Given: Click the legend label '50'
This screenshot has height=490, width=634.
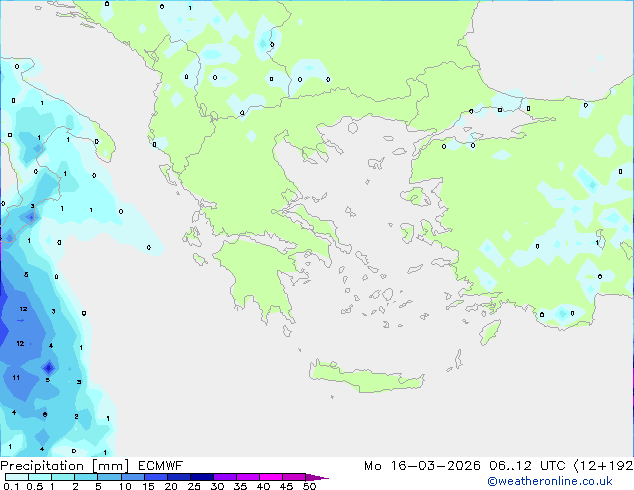Looking at the screenshot, I should pyautogui.click(x=310, y=486).
